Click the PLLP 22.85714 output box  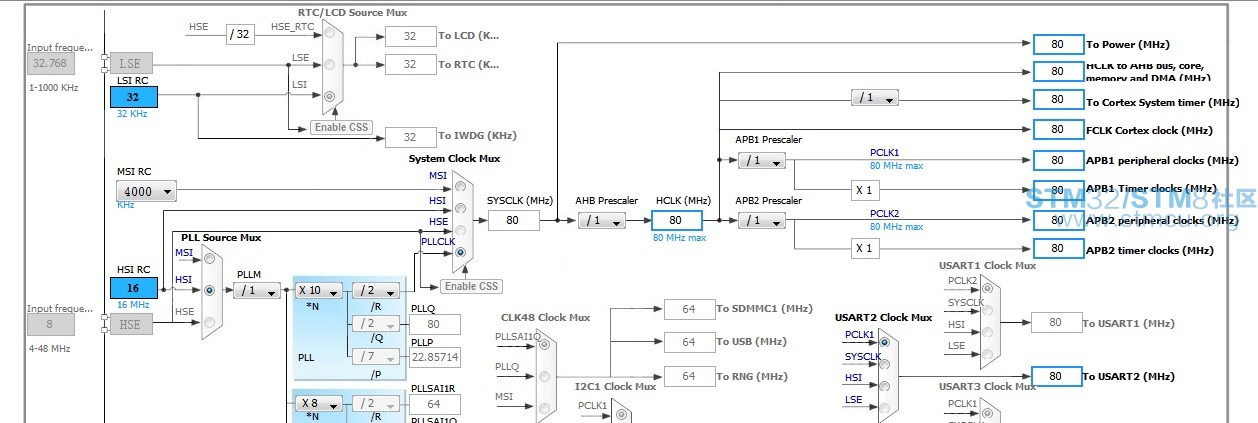435,357
